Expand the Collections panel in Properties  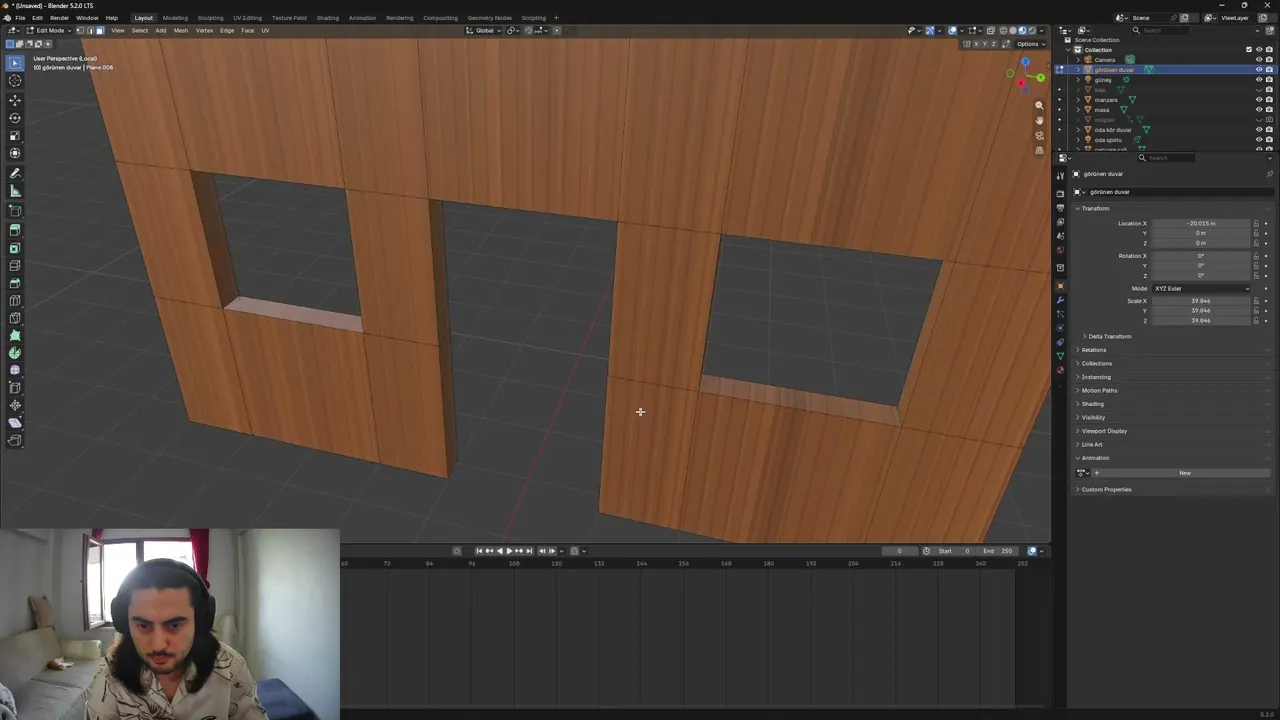(1096, 364)
